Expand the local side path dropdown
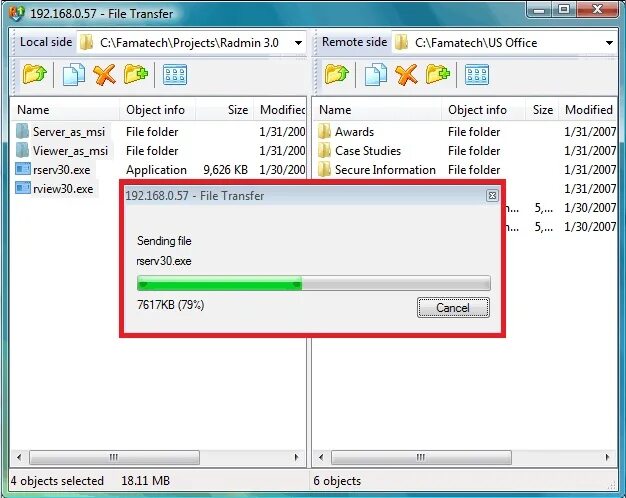 coord(298,43)
